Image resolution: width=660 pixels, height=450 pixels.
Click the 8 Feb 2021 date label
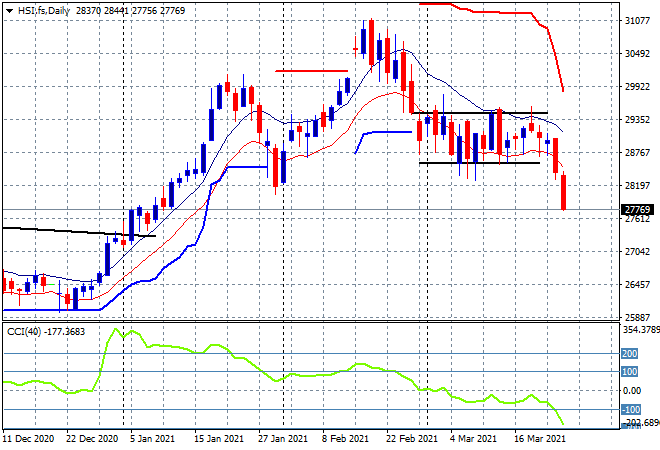[x=345, y=439]
